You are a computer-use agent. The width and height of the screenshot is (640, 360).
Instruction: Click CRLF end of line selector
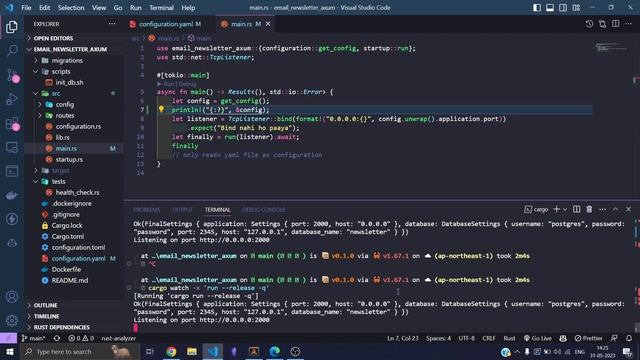(x=489, y=338)
